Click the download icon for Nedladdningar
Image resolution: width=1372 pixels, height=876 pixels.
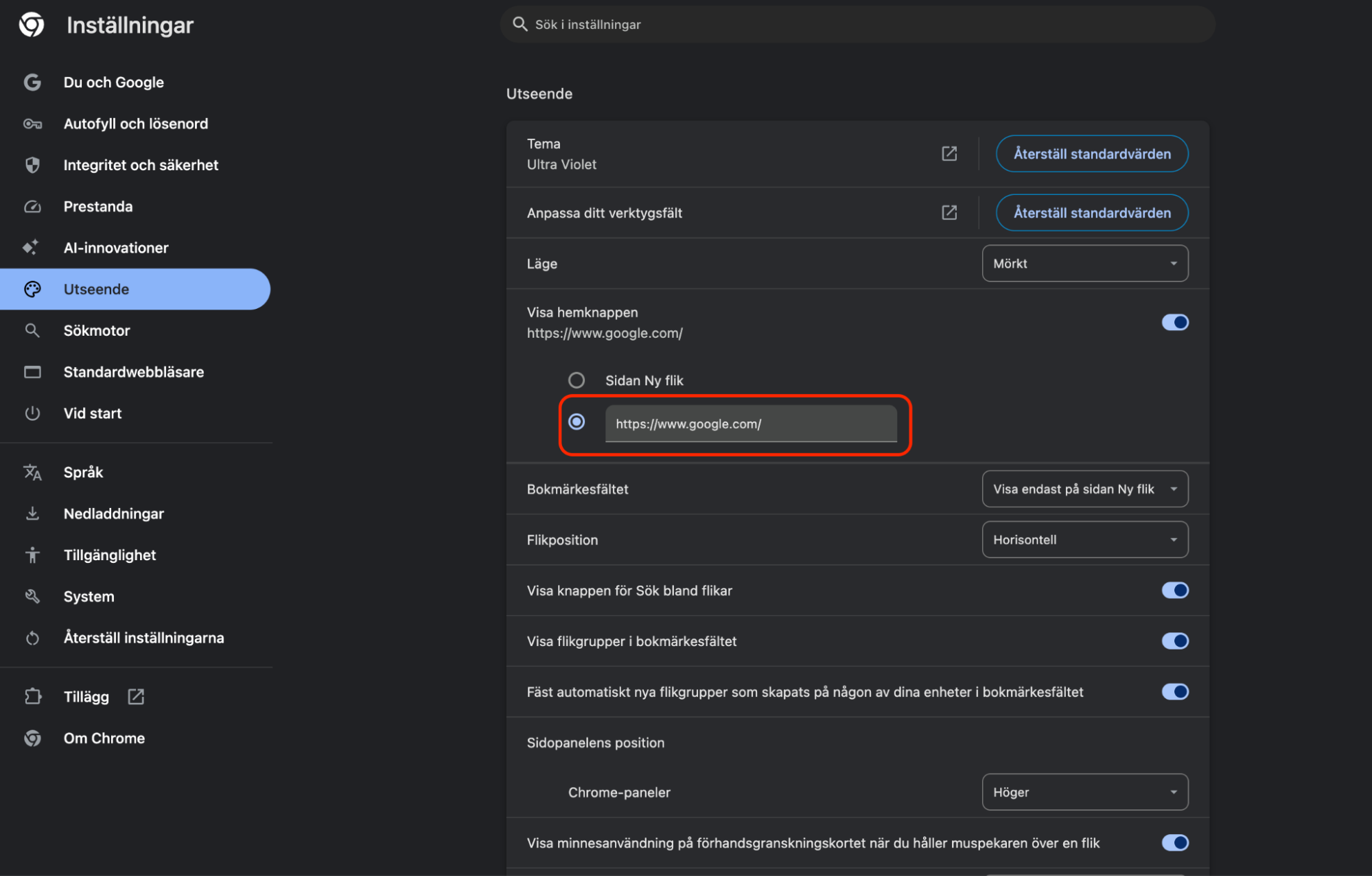(32, 514)
